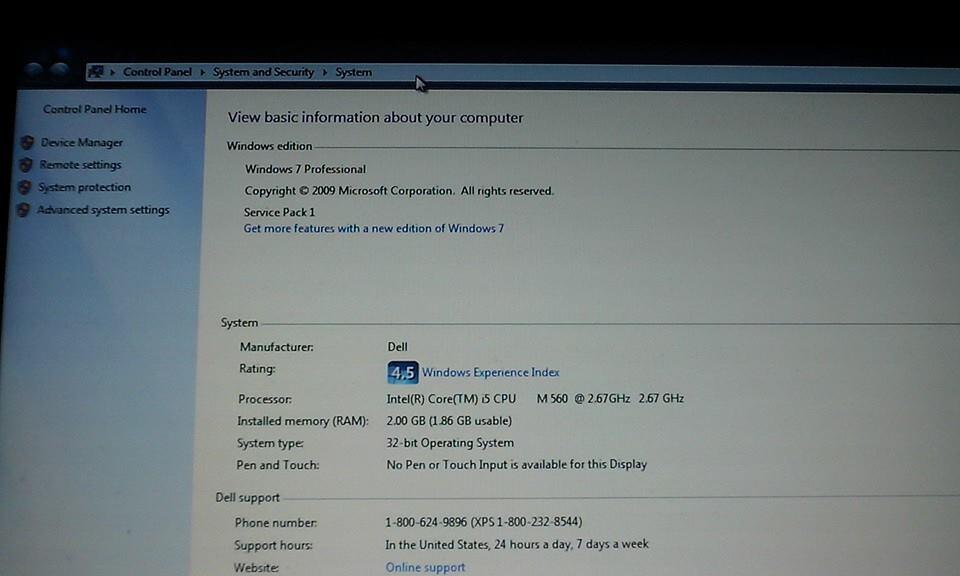
Task: Click the Intel Core i5 processor value
Action: tap(535, 398)
